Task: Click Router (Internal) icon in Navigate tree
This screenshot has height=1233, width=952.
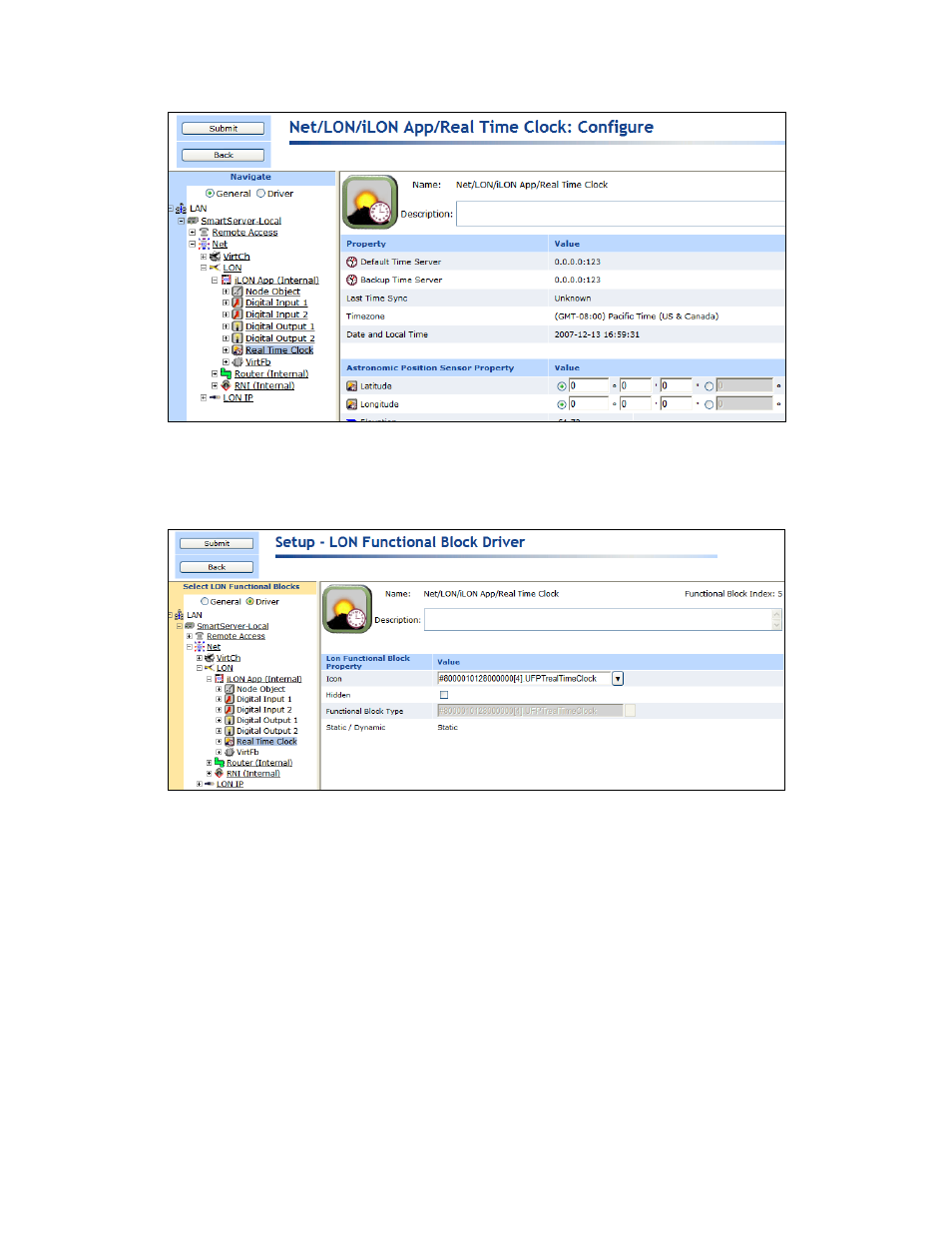Action: click(226, 373)
